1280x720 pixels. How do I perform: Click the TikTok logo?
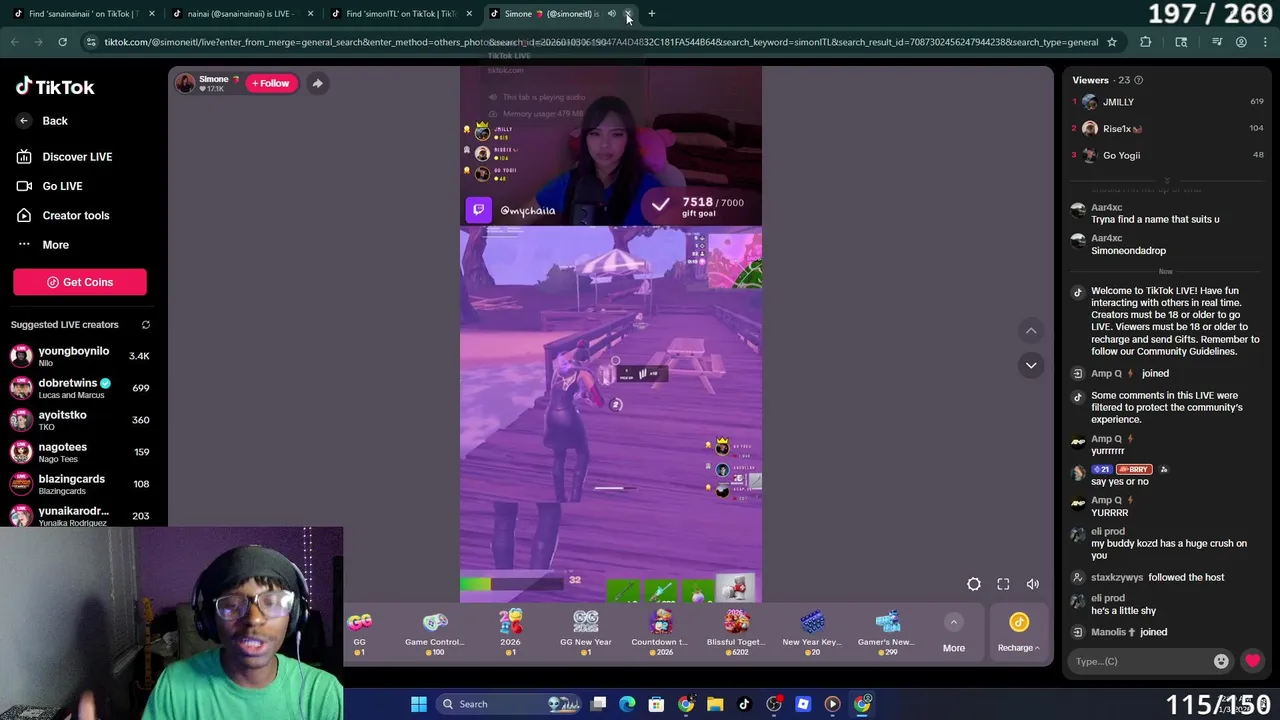[55, 87]
